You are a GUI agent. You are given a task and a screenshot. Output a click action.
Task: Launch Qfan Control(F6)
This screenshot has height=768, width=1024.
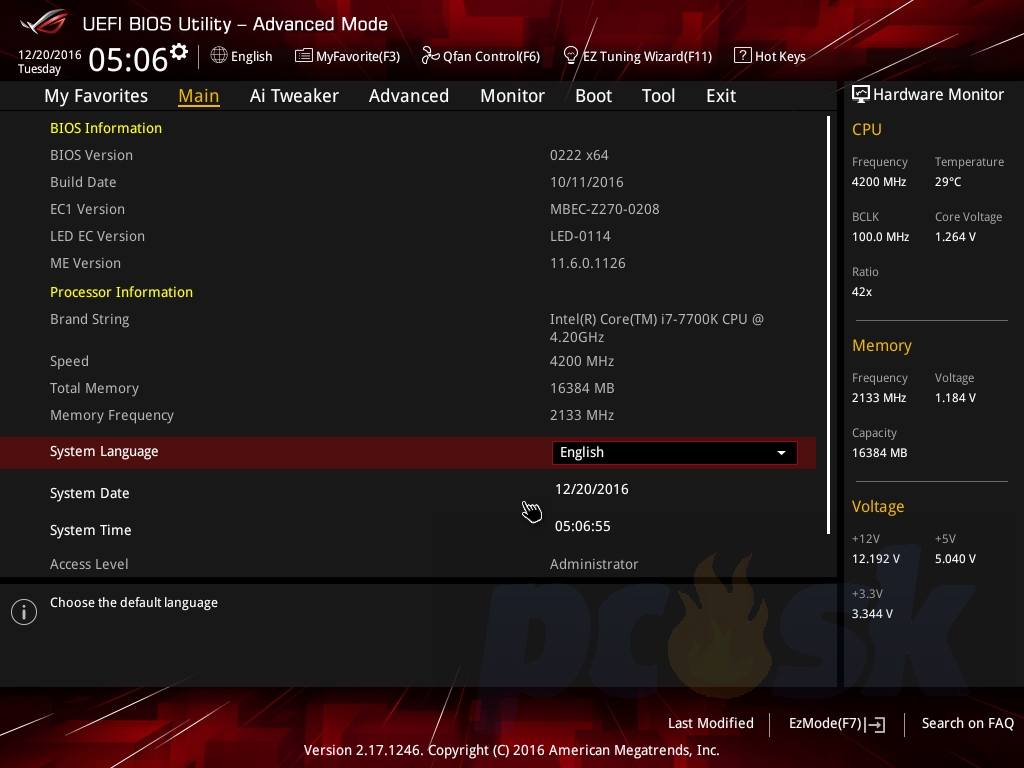point(481,56)
